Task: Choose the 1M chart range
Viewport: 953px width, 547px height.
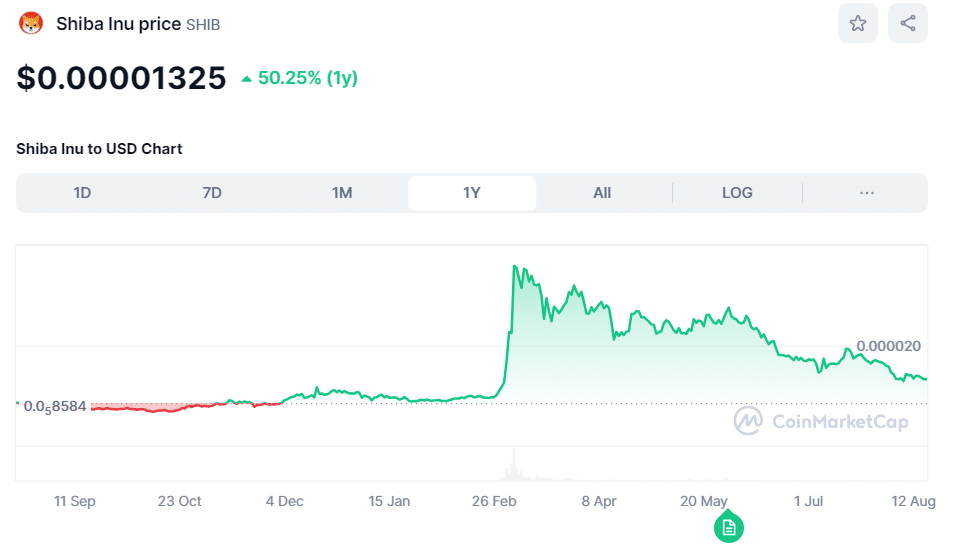Action: (x=342, y=193)
